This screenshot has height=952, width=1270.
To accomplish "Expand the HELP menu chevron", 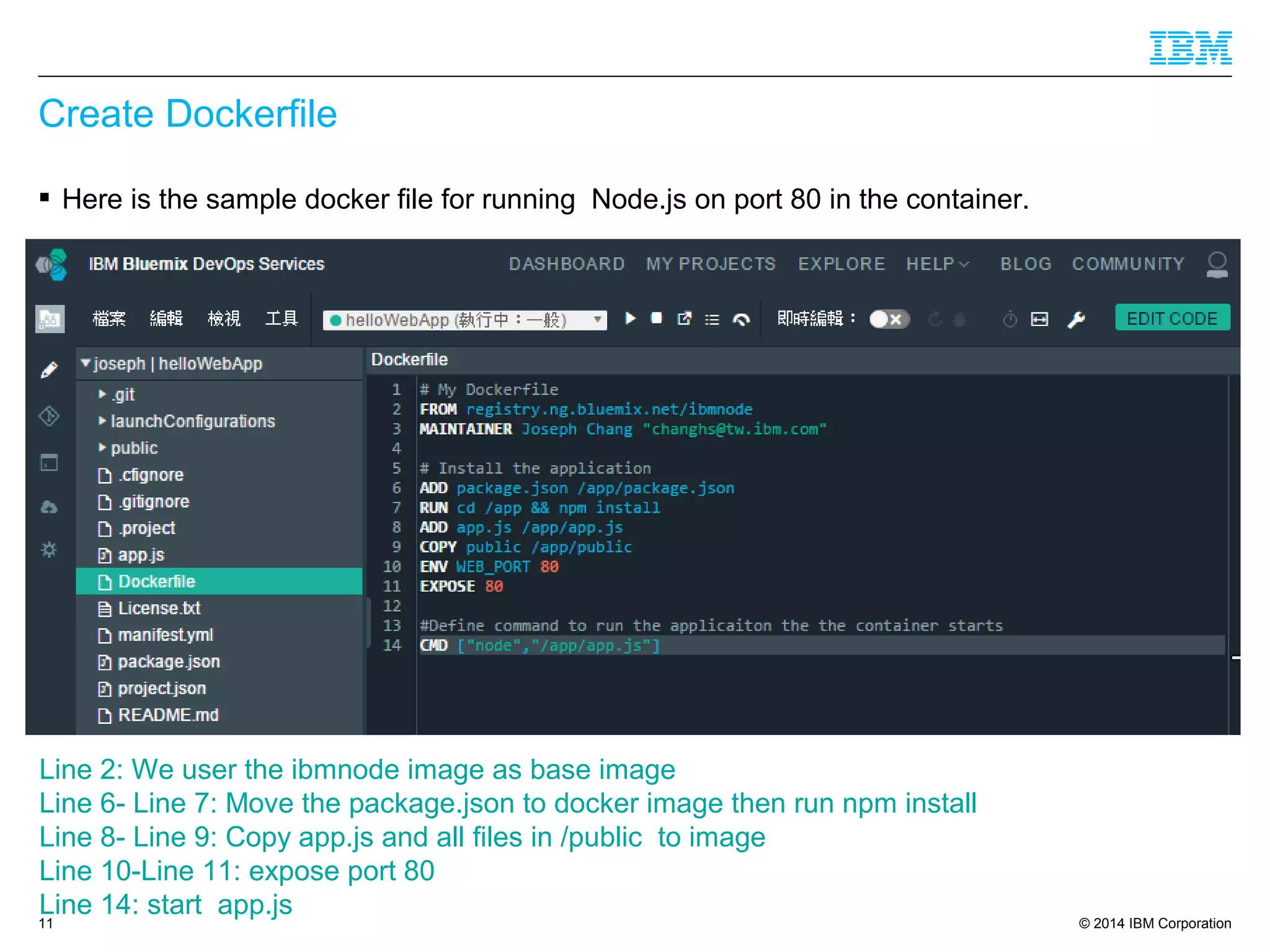I will coord(964,265).
